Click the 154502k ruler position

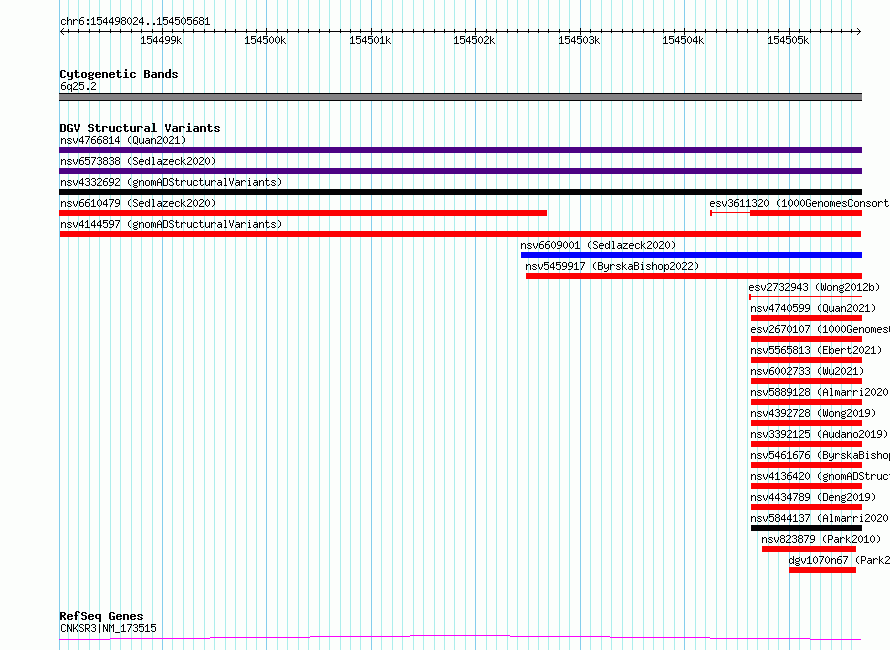tap(474, 40)
